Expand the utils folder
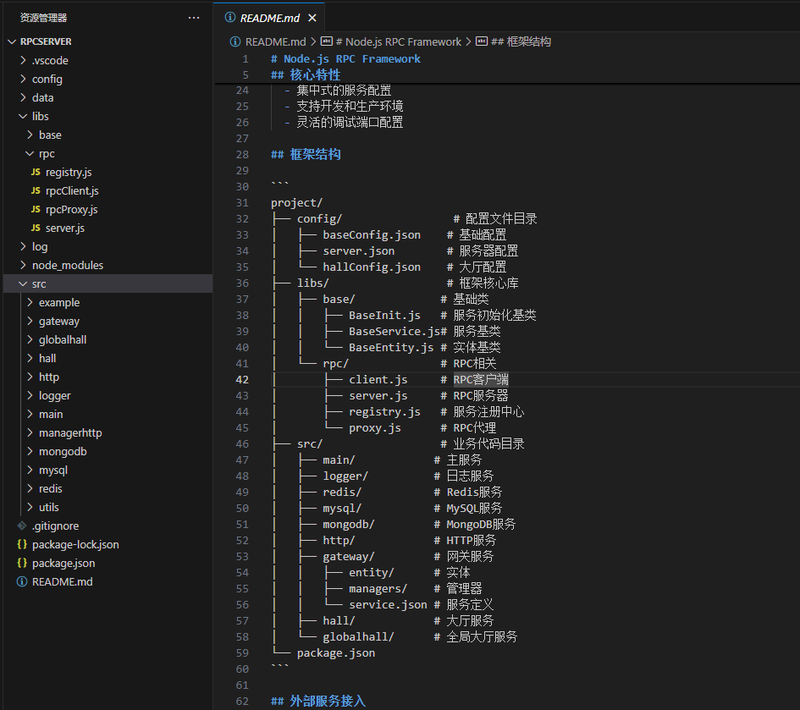Image resolution: width=800 pixels, height=710 pixels. click(x=30, y=507)
